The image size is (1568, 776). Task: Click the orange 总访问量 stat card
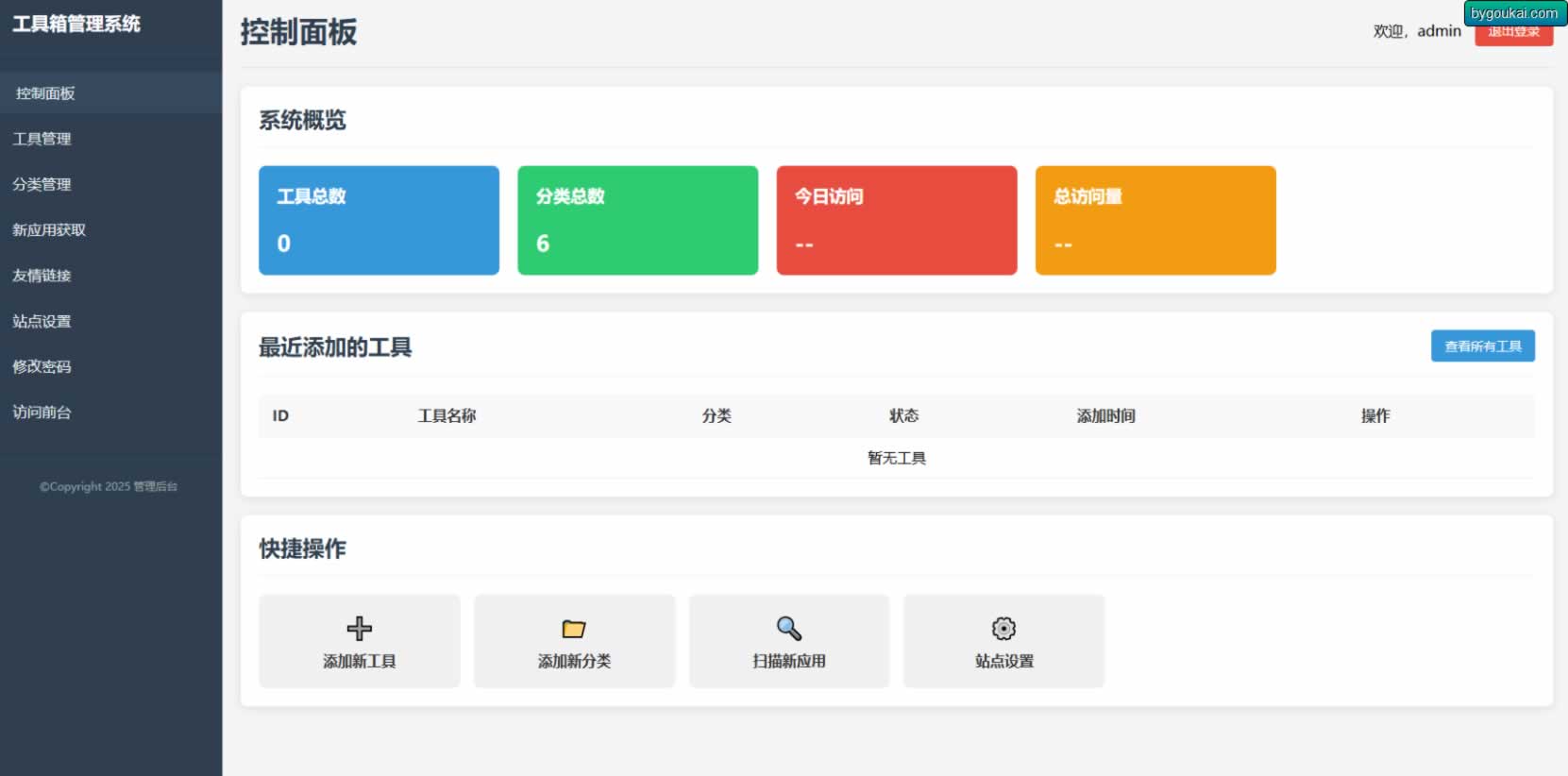pyautogui.click(x=1155, y=220)
